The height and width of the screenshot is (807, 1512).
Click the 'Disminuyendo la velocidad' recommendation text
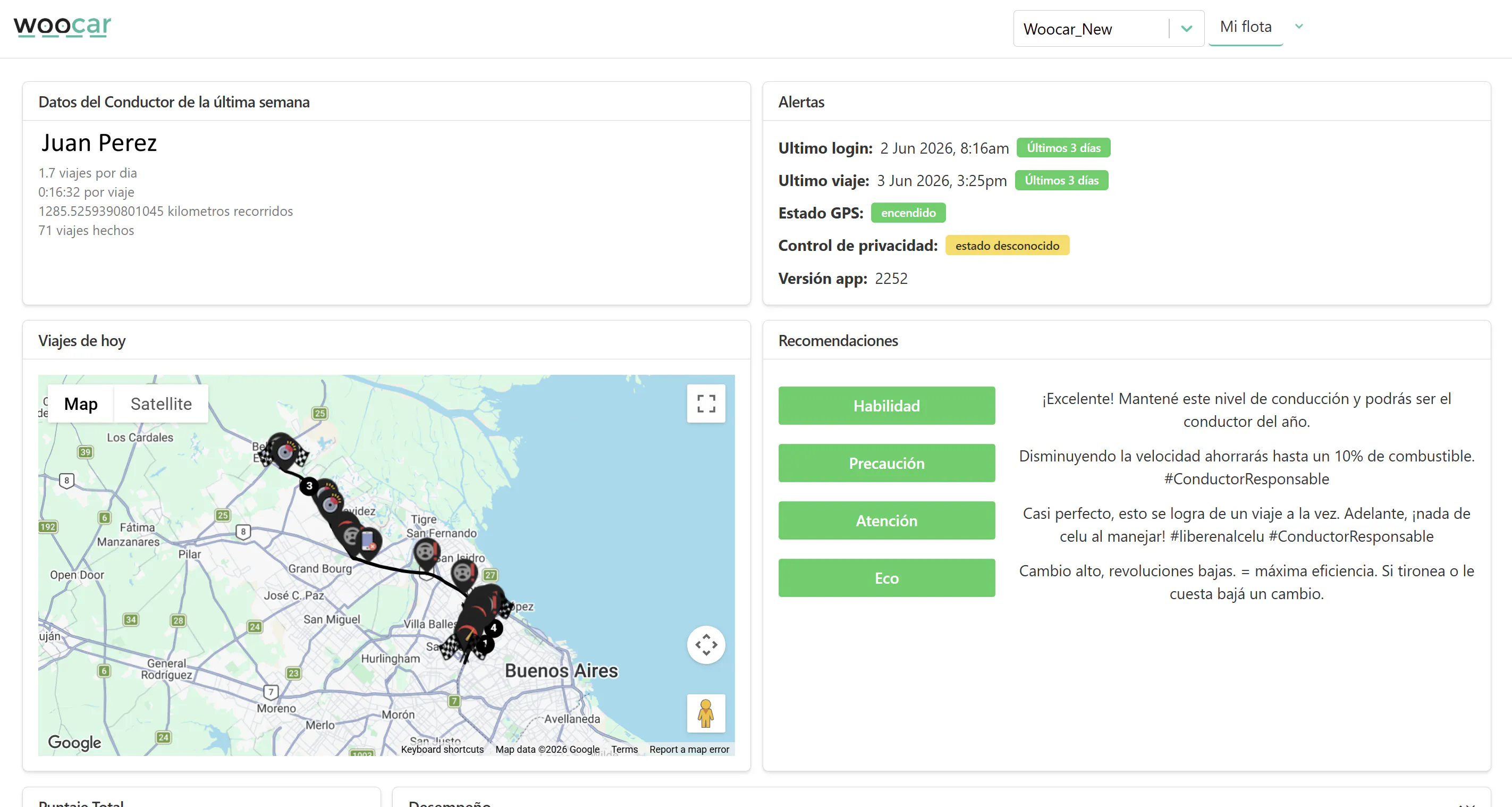[x=1246, y=467]
